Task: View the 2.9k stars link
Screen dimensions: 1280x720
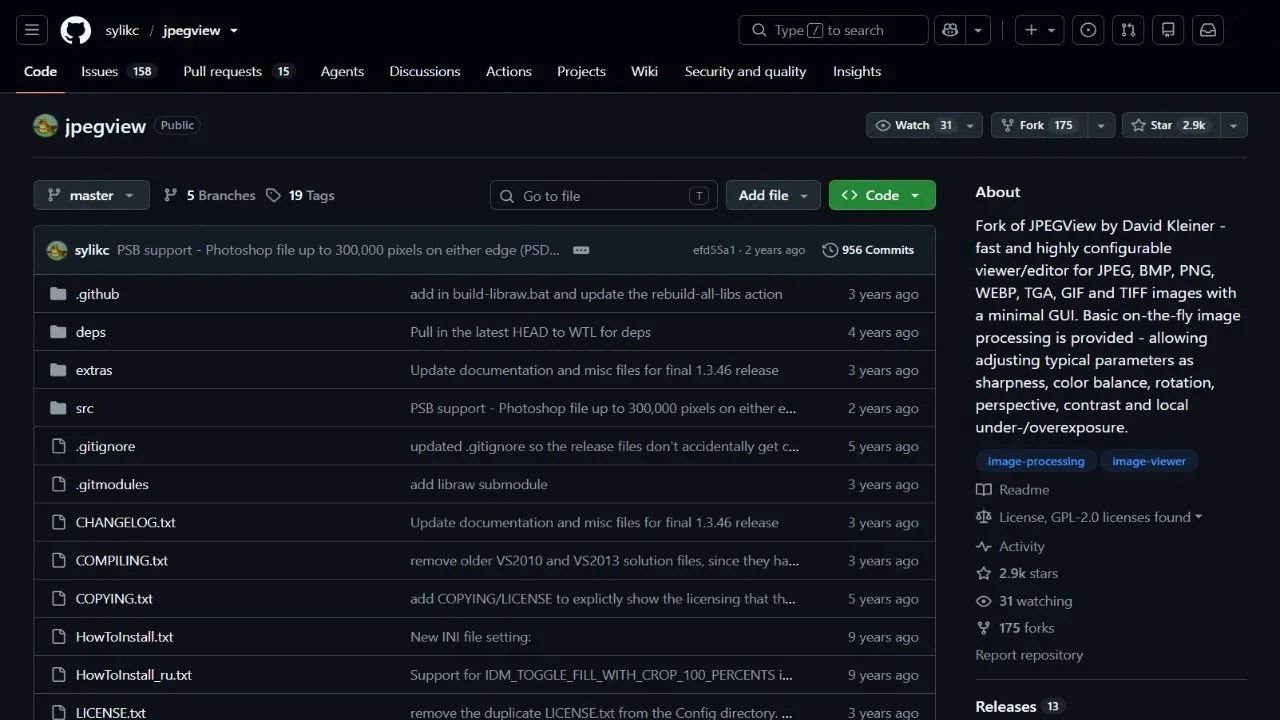Action: tap(1017, 573)
